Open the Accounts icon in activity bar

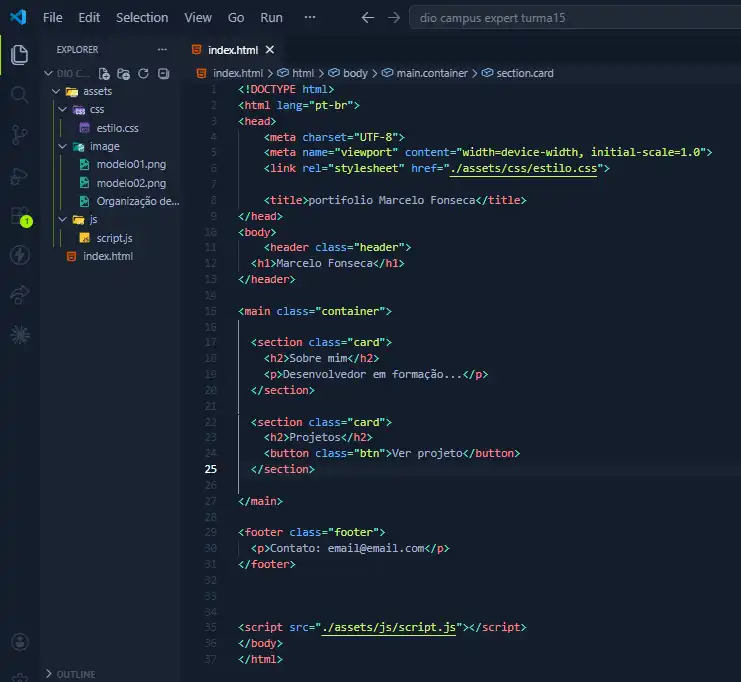(19, 641)
